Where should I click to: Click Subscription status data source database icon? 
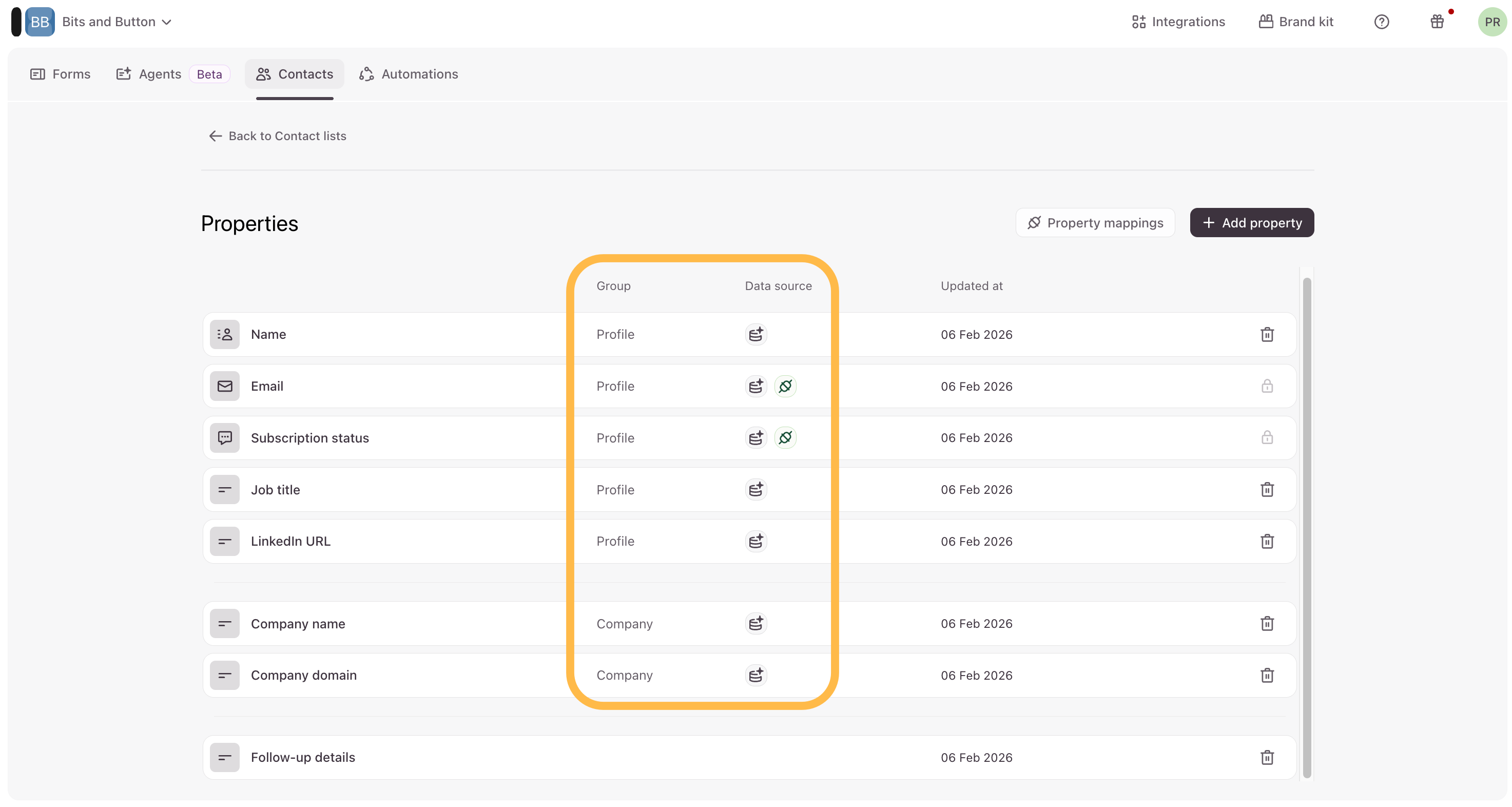[755, 438]
